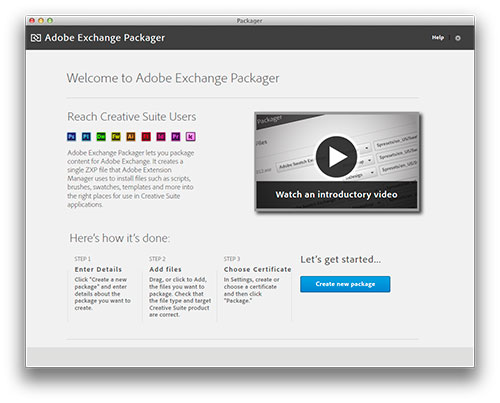The height and width of the screenshot is (403, 500).
Task: Click the video preview thumbnail image
Action: (x=337, y=161)
